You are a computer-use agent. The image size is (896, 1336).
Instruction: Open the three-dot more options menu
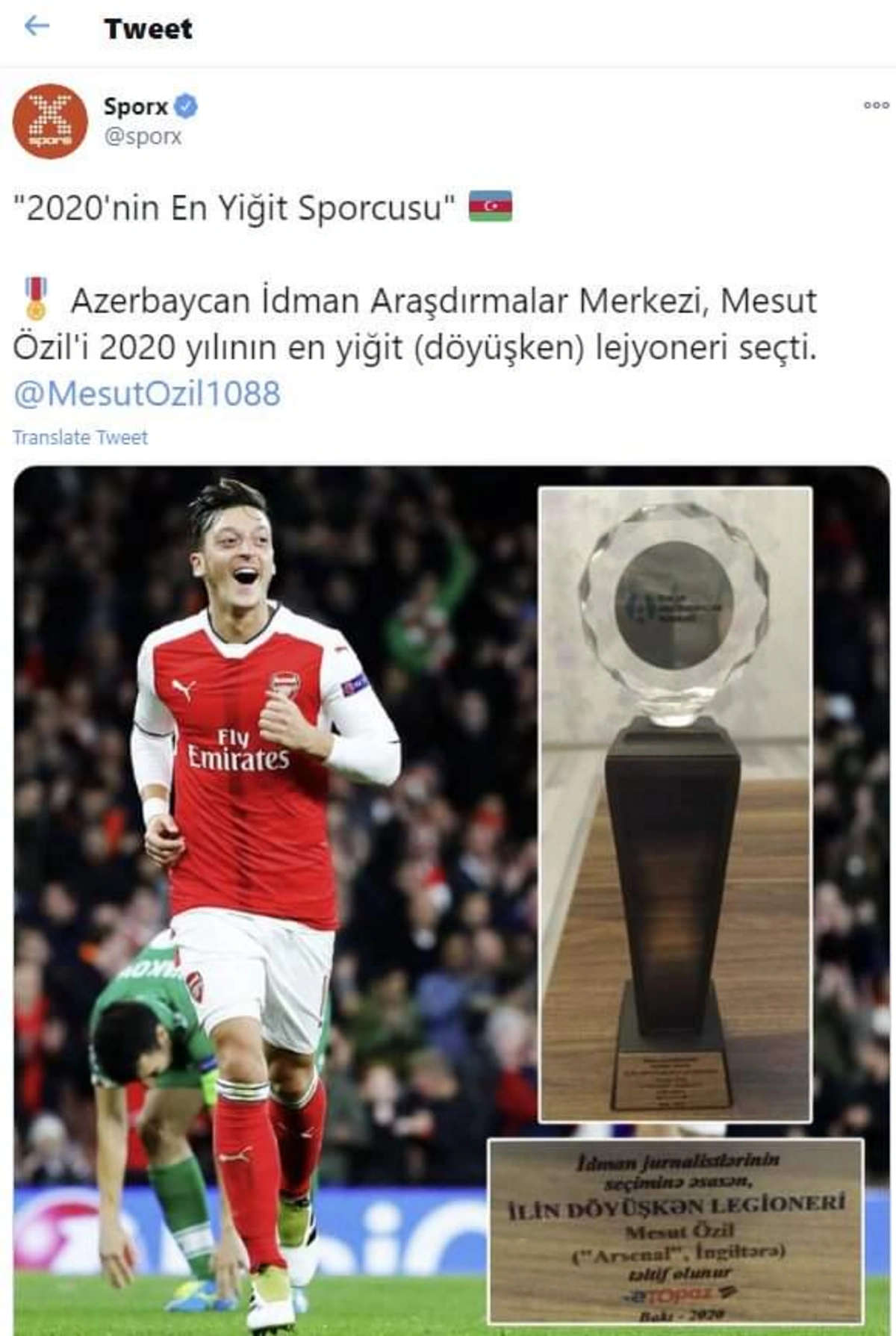pyautogui.click(x=876, y=105)
